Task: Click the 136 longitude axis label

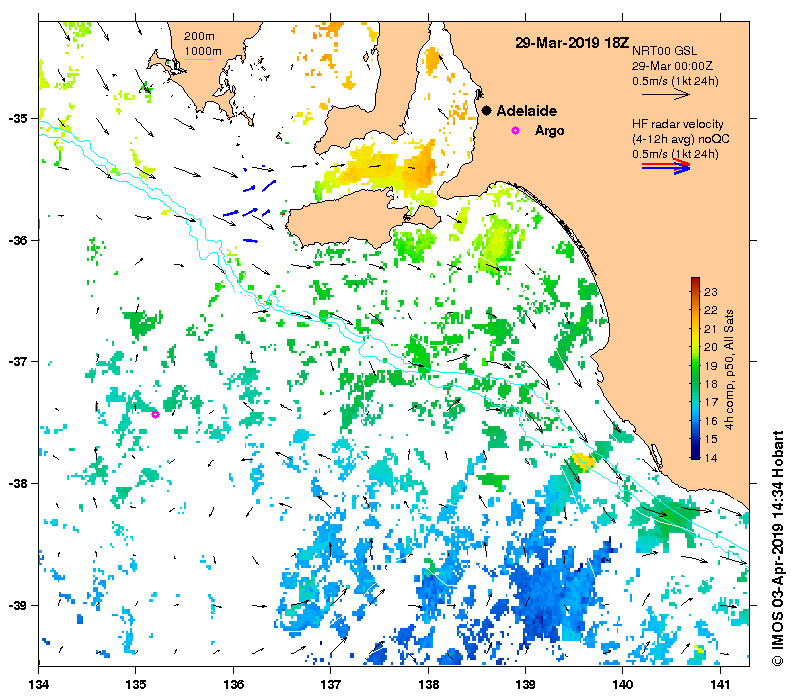Action: tap(234, 684)
